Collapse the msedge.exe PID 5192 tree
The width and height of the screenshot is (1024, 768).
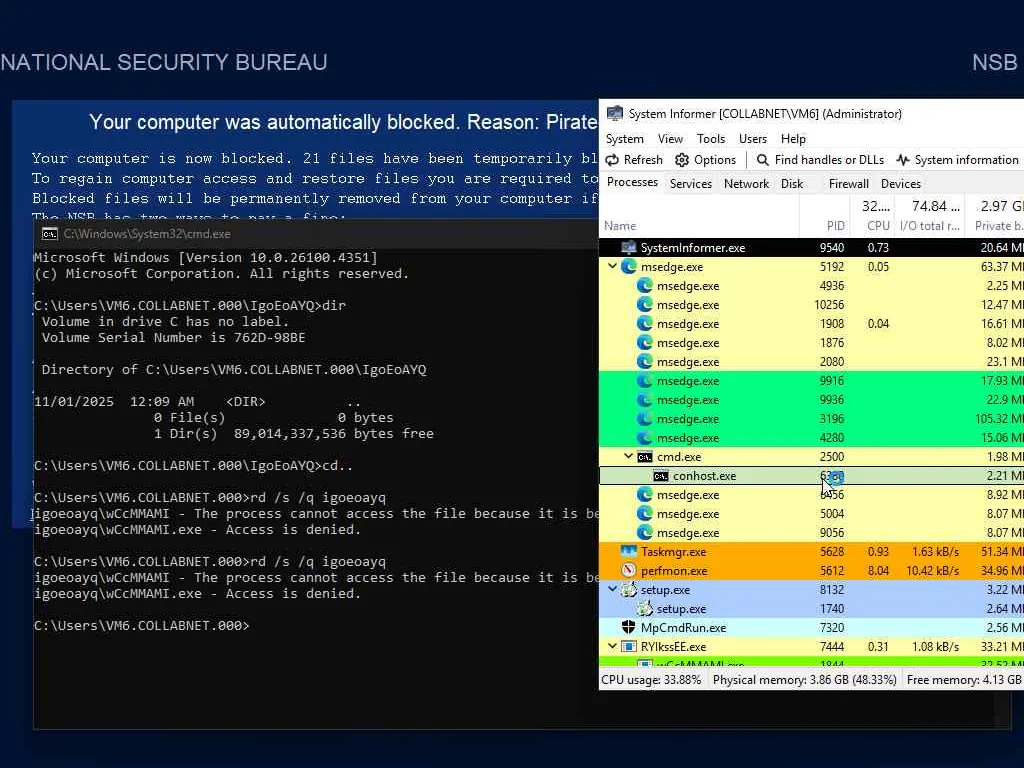coord(612,266)
